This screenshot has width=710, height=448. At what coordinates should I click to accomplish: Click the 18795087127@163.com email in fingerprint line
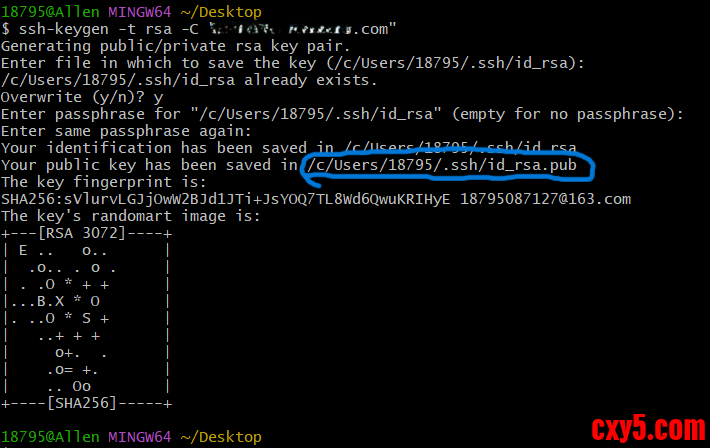point(545,199)
